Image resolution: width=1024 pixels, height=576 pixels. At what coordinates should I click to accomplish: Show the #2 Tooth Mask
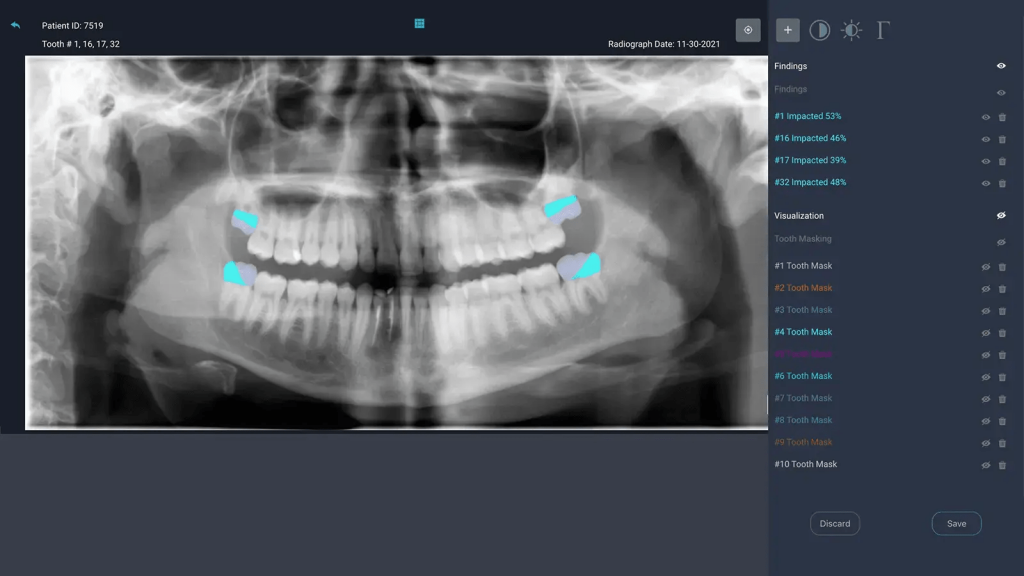(x=985, y=288)
